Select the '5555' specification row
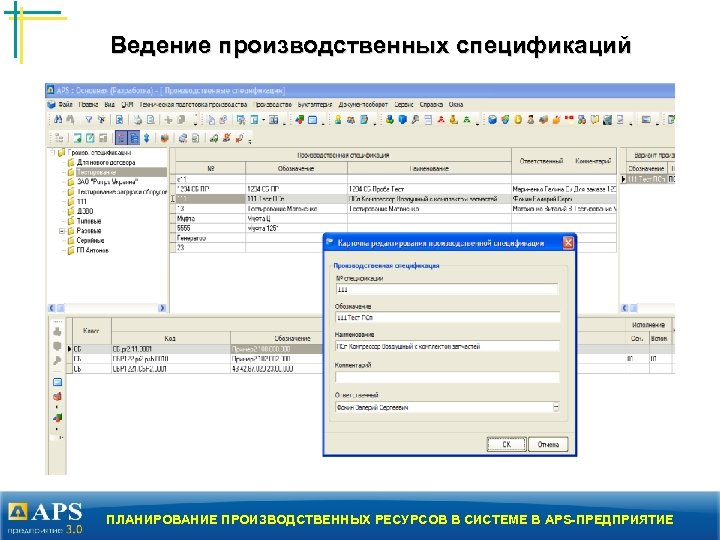Screen dimensions: 720x540 coord(395,228)
